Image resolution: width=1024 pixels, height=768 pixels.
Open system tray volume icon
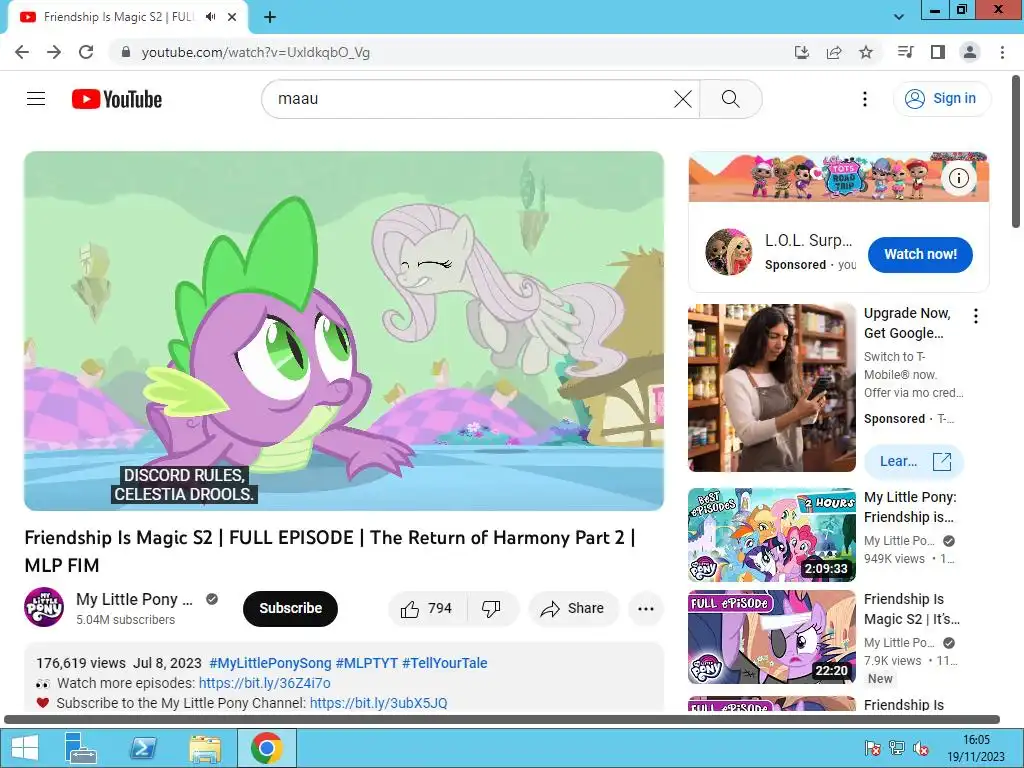point(921,748)
